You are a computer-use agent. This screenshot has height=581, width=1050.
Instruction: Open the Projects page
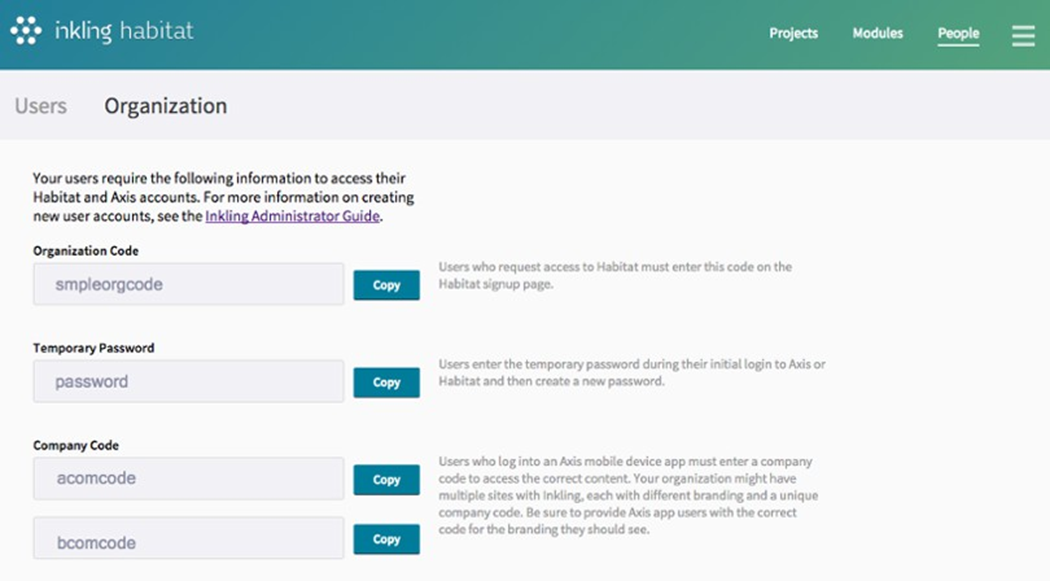(793, 34)
